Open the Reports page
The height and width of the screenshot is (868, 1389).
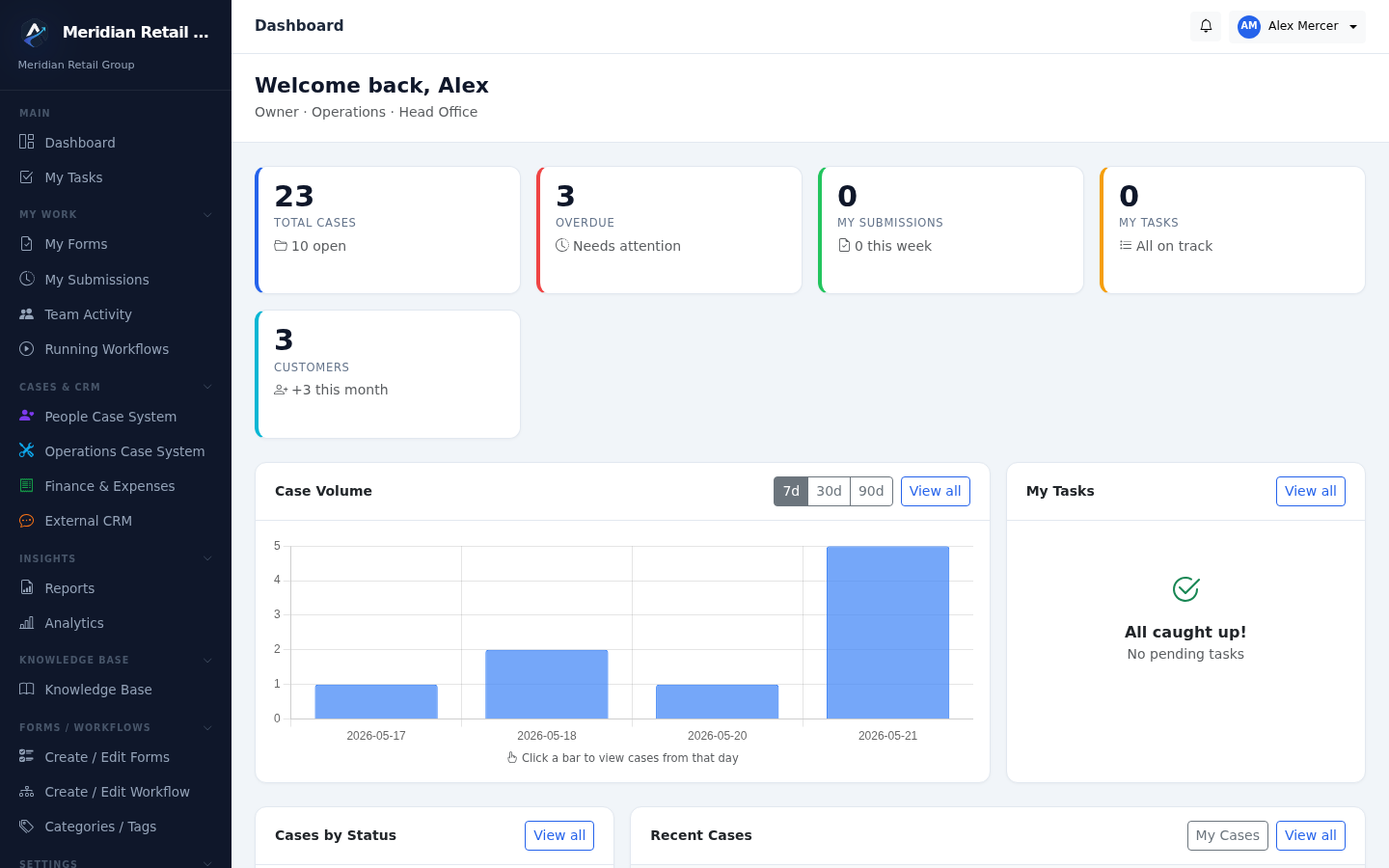[116, 588]
